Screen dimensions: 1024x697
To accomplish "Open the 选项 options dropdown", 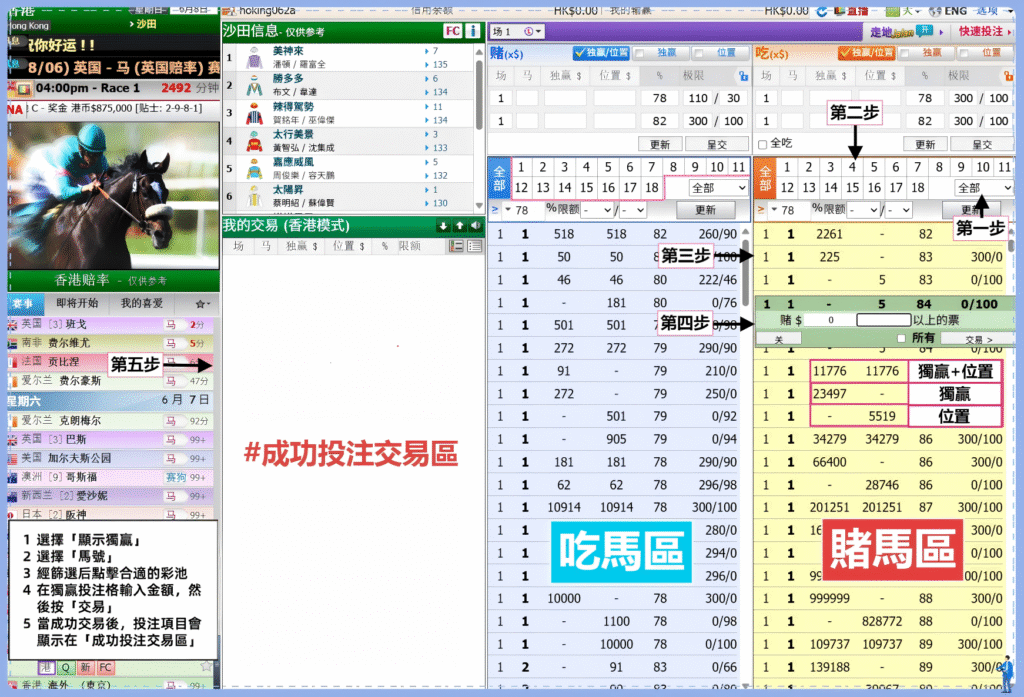I will pyautogui.click(x=995, y=11).
